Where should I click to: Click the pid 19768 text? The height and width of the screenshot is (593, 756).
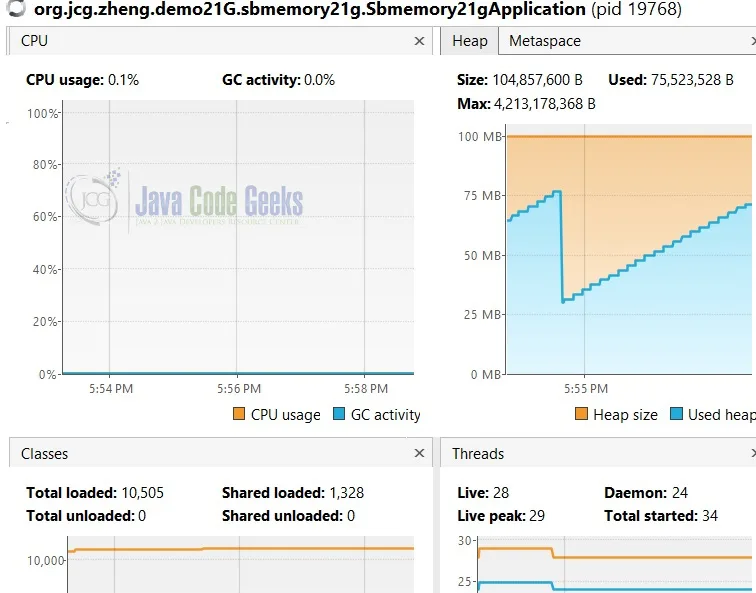(636, 9)
